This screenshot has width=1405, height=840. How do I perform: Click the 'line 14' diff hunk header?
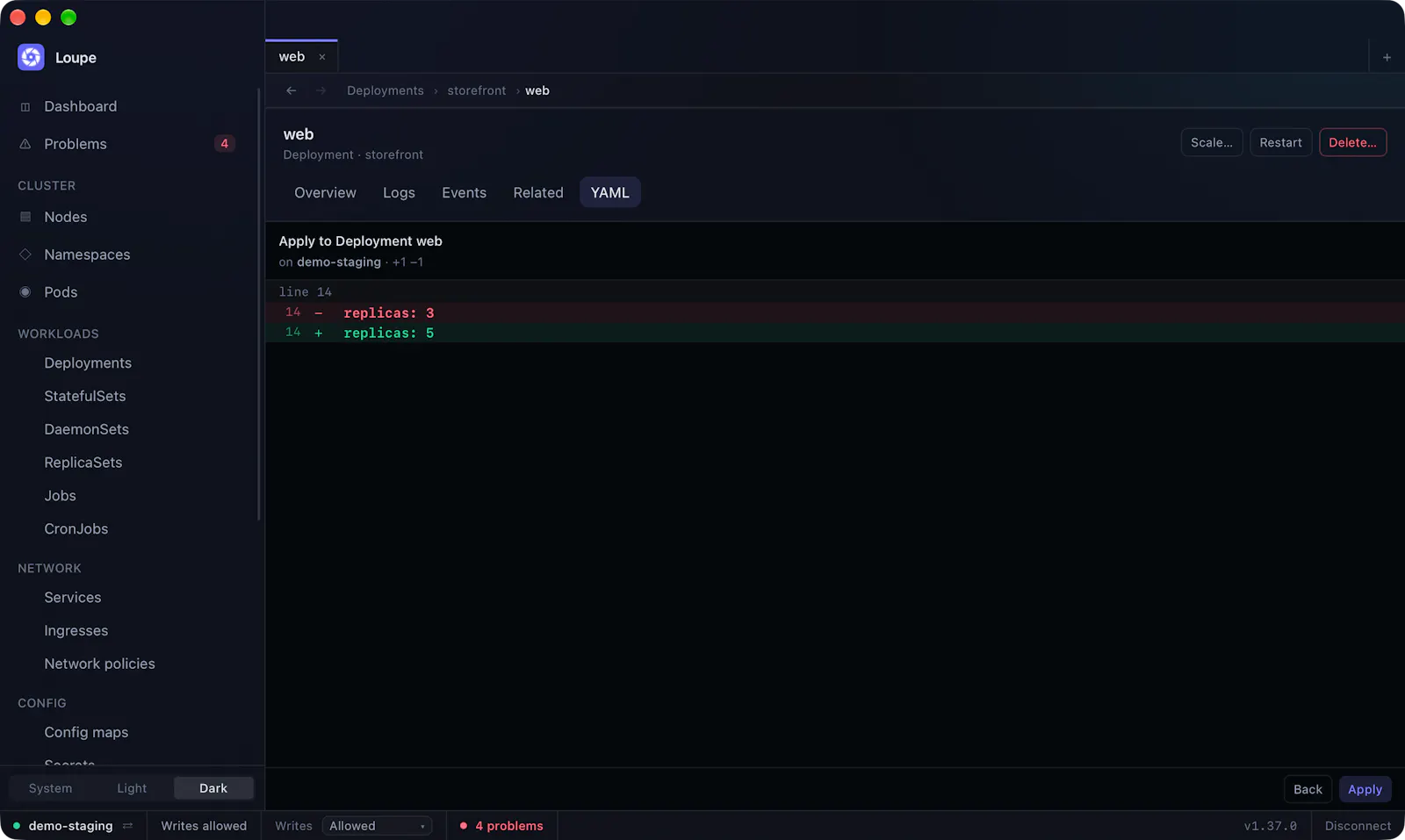pos(835,291)
